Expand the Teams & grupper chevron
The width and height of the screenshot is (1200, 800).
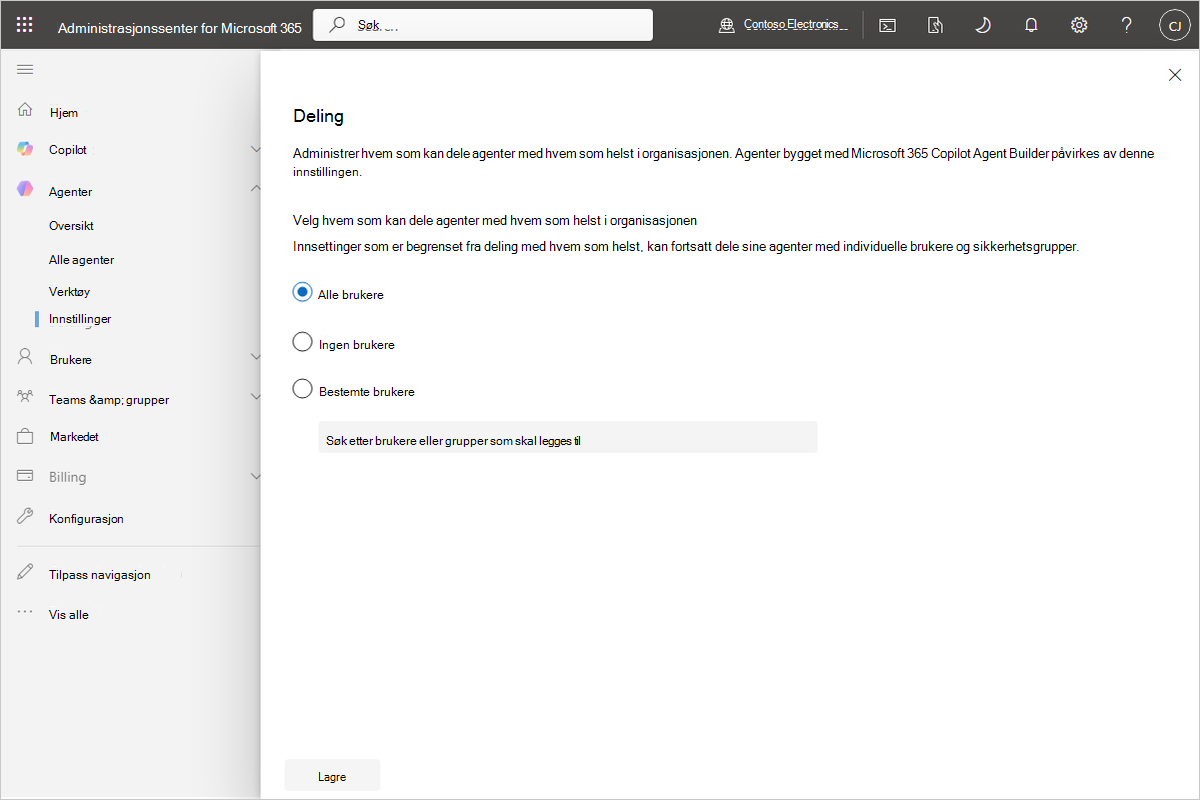pos(255,397)
